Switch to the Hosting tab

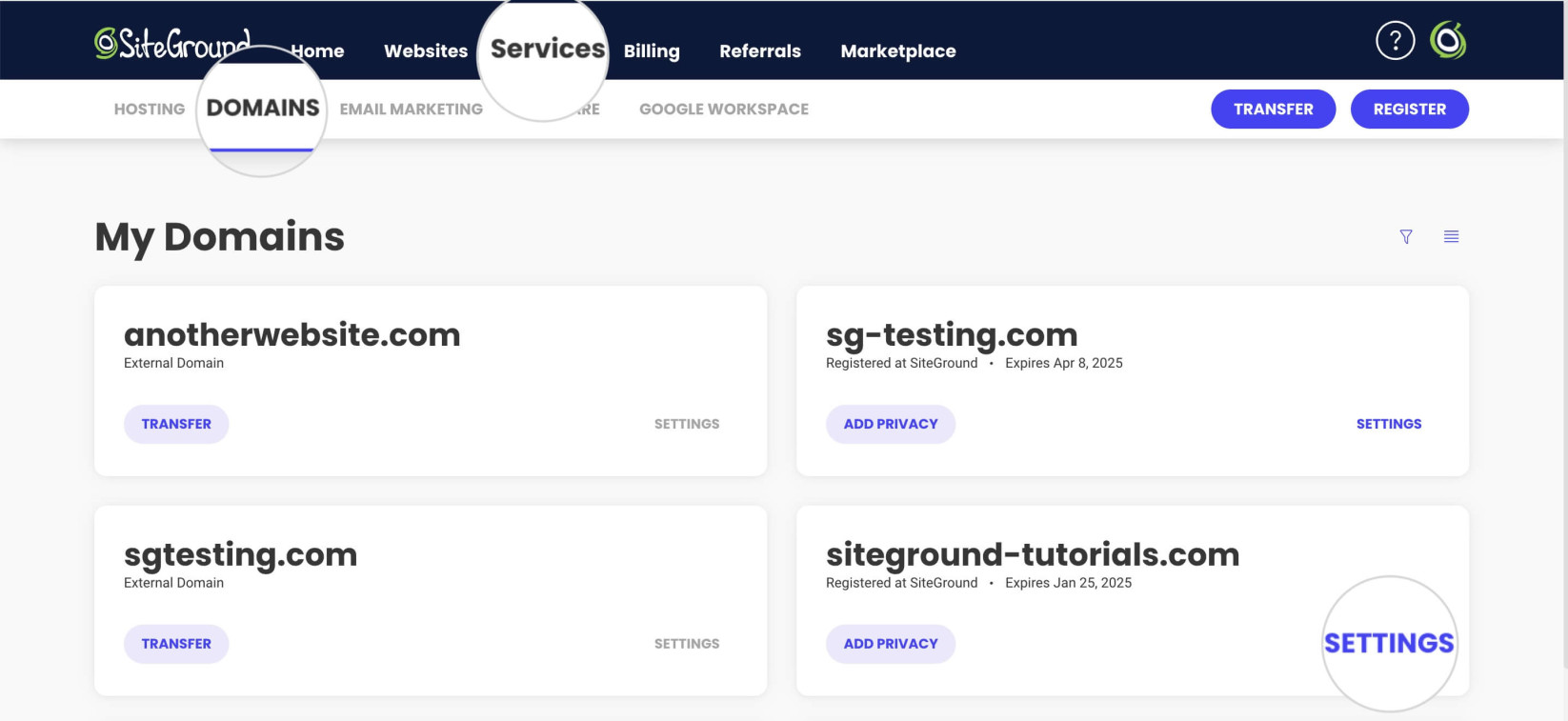pyautogui.click(x=150, y=109)
